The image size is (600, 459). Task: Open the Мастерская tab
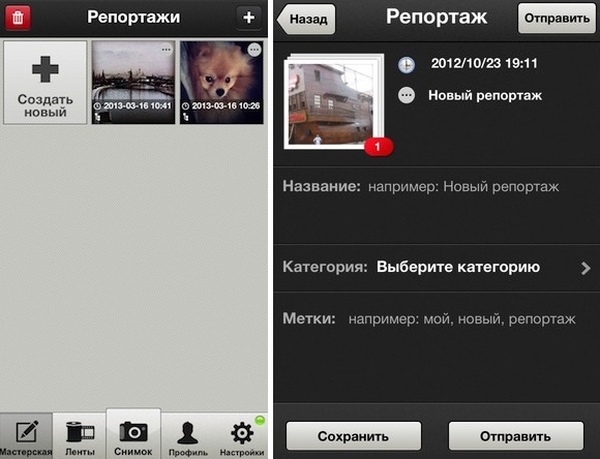point(26,436)
